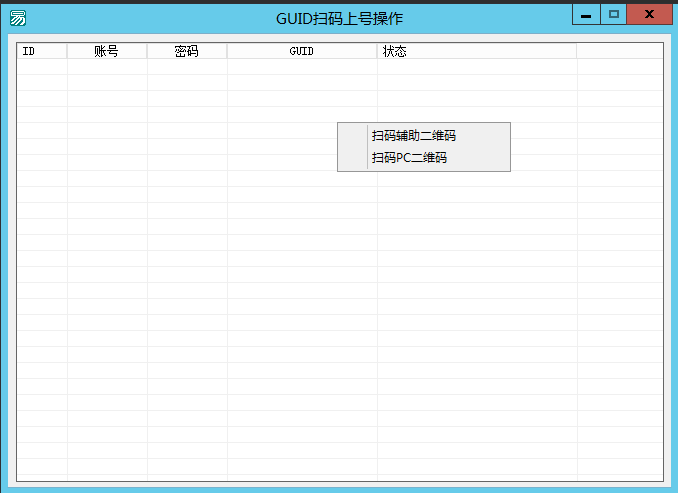
Task: Maximize the GUID扫码上号操作 window
Action: (x=614, y=14)
